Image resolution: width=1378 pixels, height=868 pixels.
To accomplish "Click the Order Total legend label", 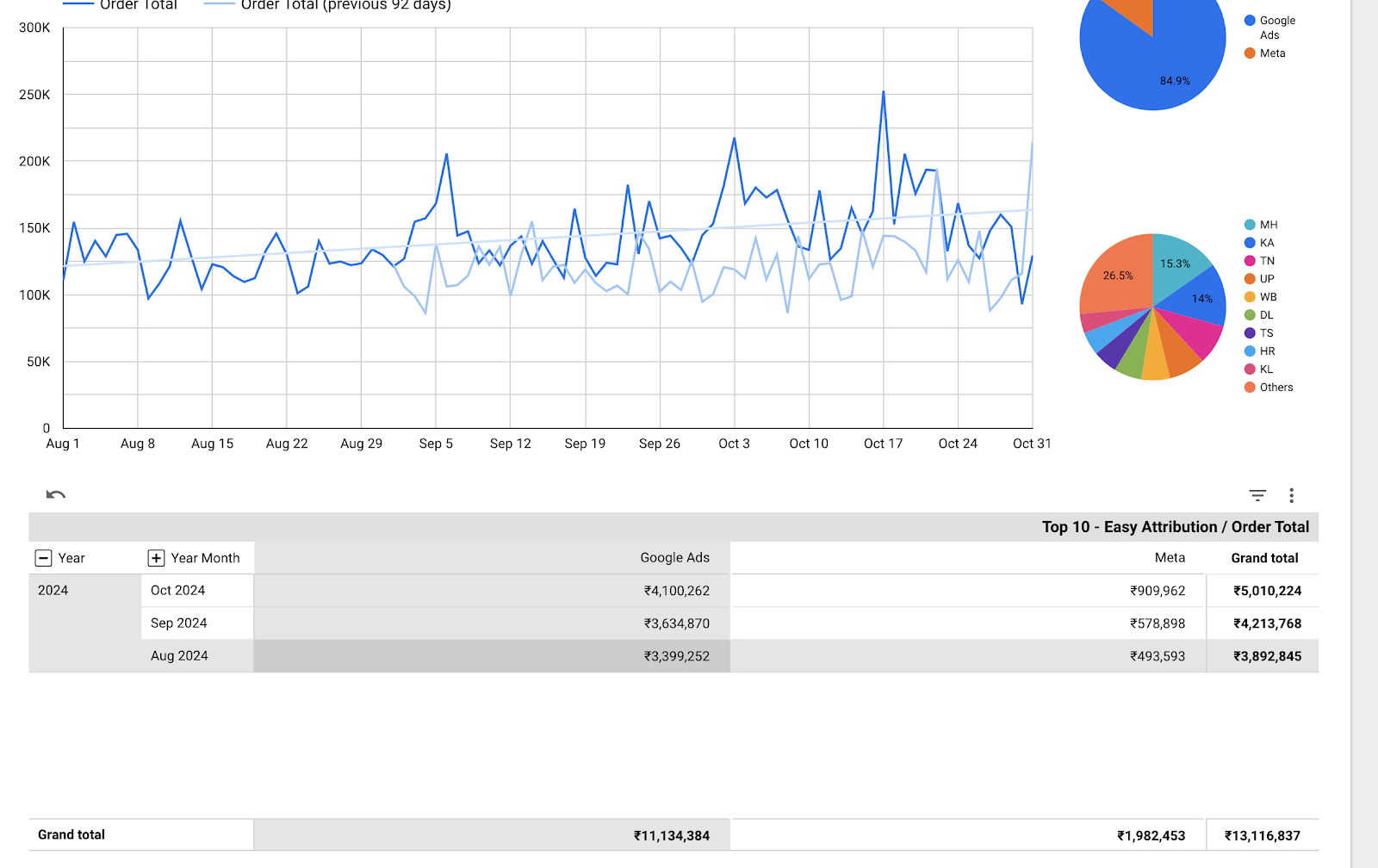I will click(138, 5).
